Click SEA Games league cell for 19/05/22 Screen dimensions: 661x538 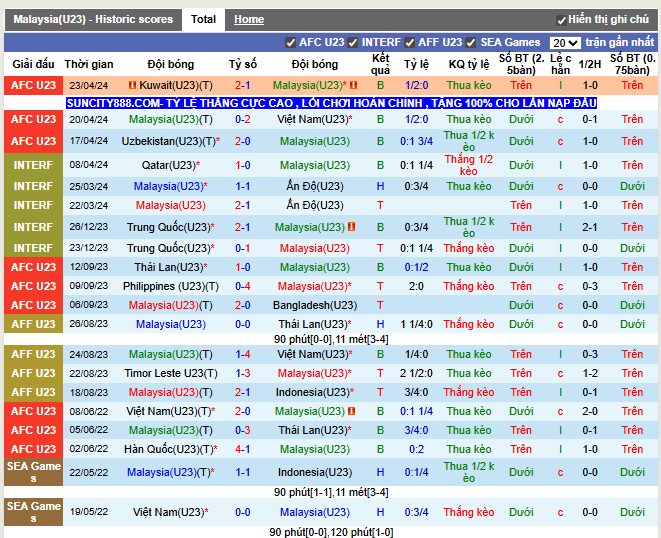pyautogui.click(x=33, y=512)
